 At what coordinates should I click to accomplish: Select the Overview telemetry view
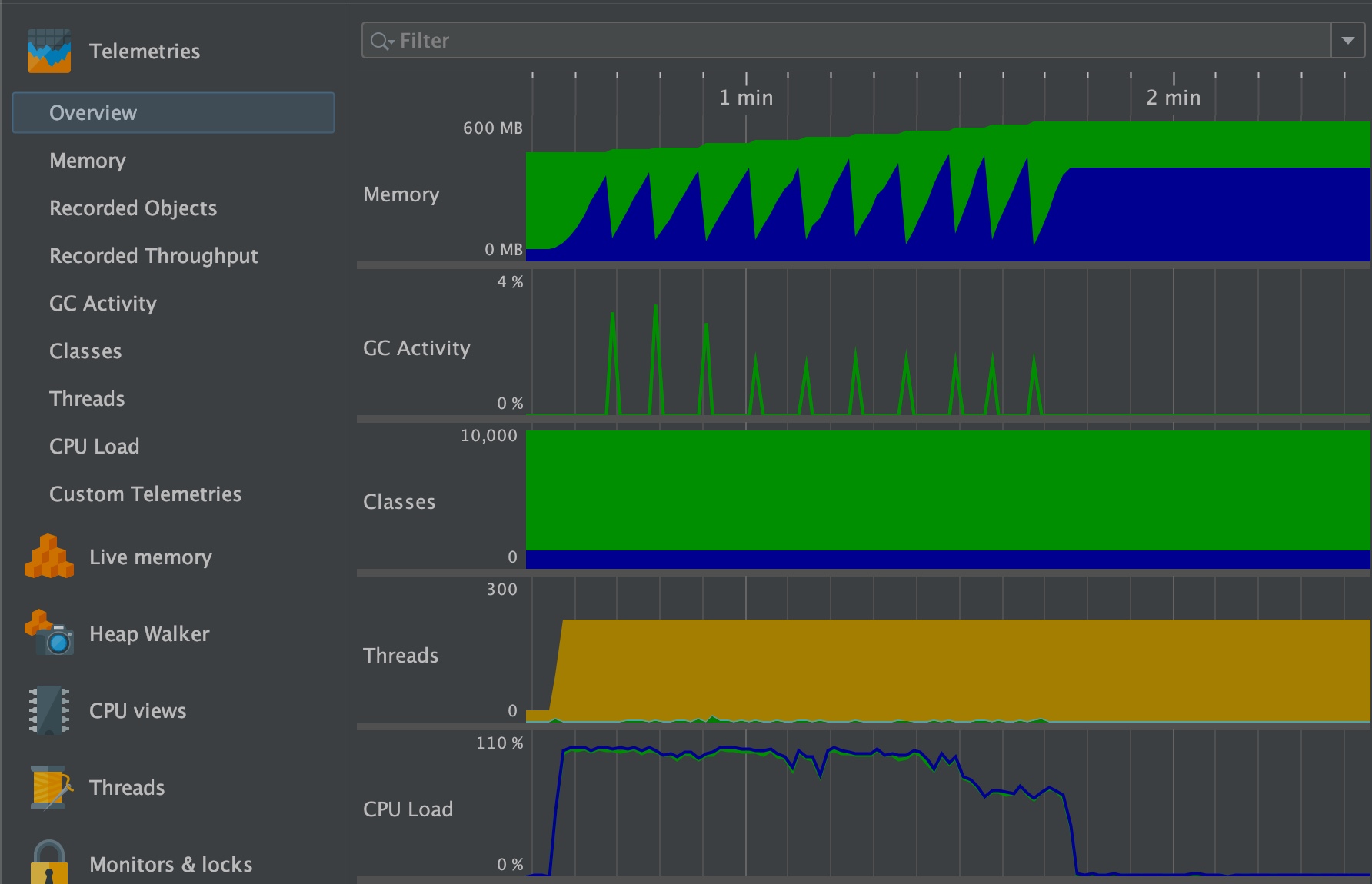(173, 113)
